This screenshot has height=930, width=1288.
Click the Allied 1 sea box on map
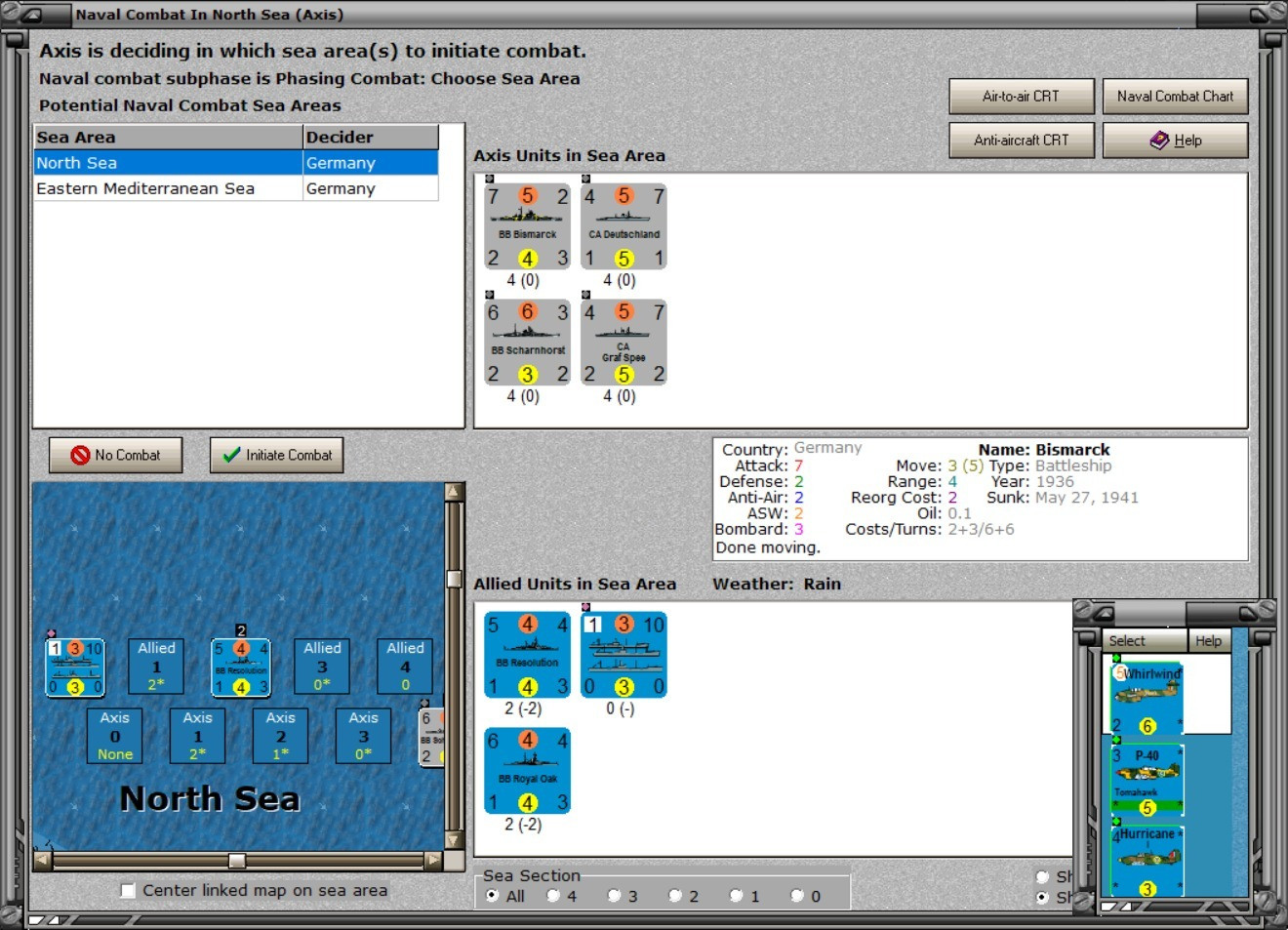[156, 667]
